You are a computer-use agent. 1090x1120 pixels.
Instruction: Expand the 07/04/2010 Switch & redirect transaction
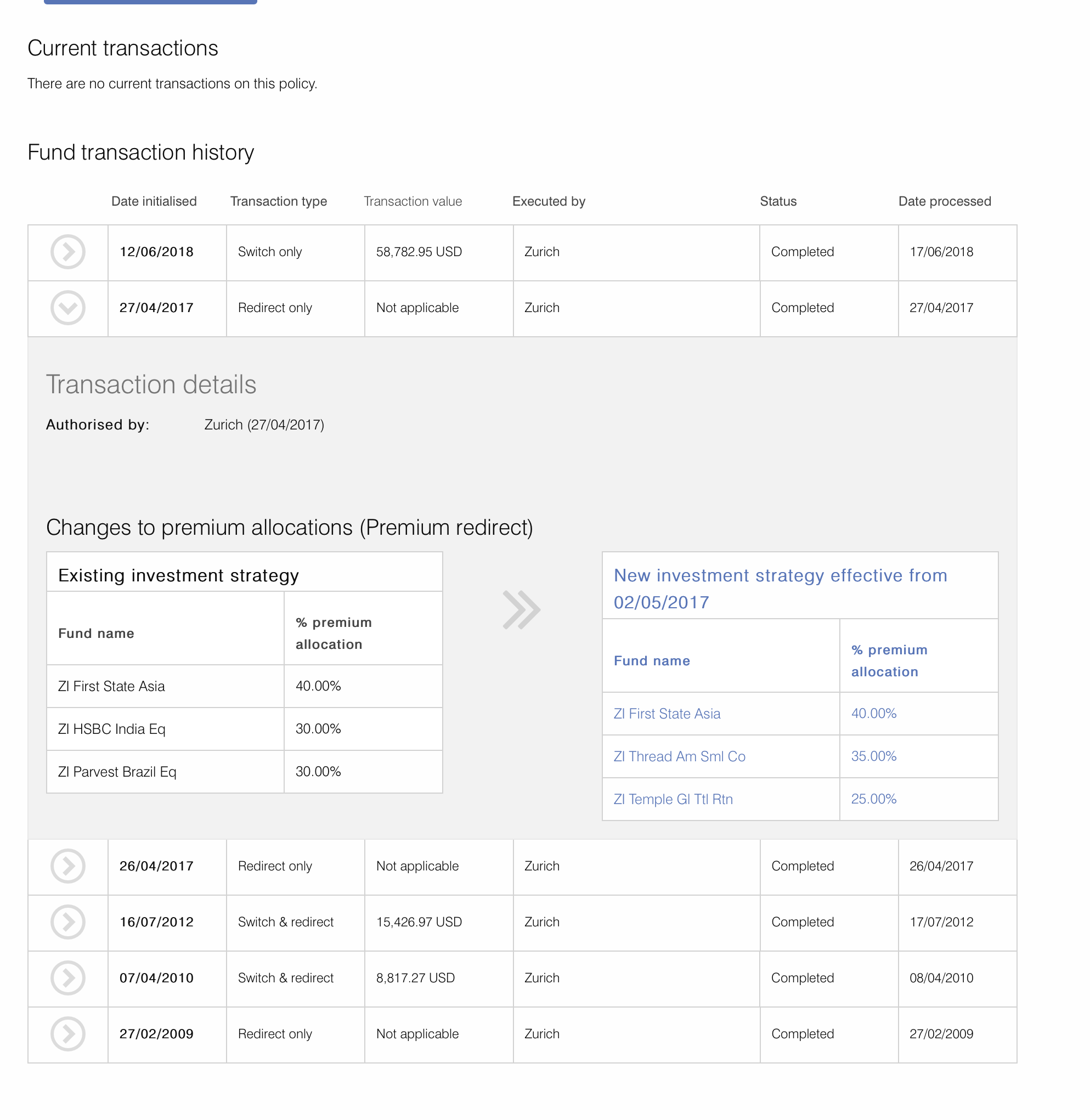[x=67, y=978]
